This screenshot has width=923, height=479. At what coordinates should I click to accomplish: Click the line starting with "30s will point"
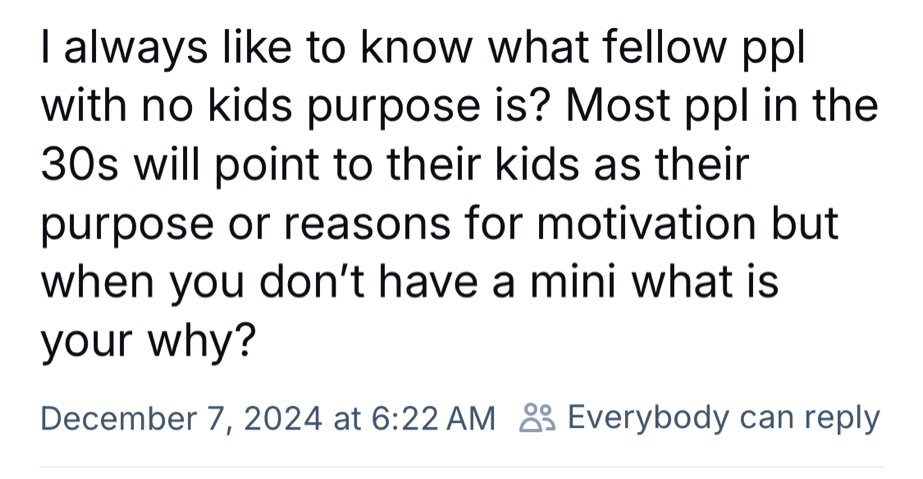394,165
